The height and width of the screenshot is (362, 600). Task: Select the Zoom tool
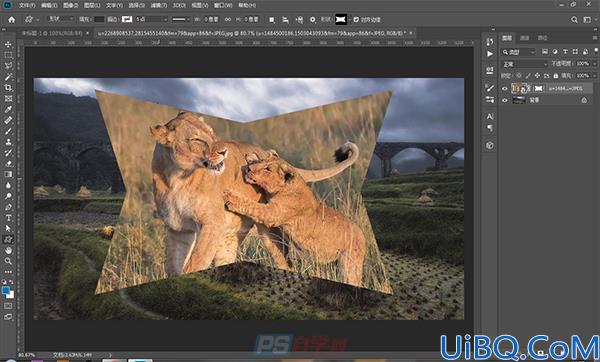pyautogui.click(x=8, y=261)
